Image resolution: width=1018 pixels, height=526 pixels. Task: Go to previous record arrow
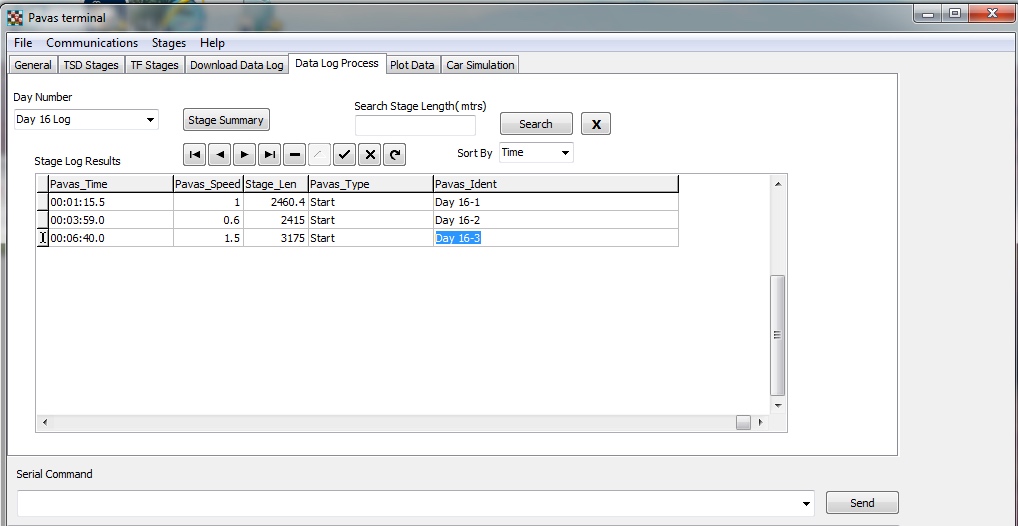coord(220,155)
